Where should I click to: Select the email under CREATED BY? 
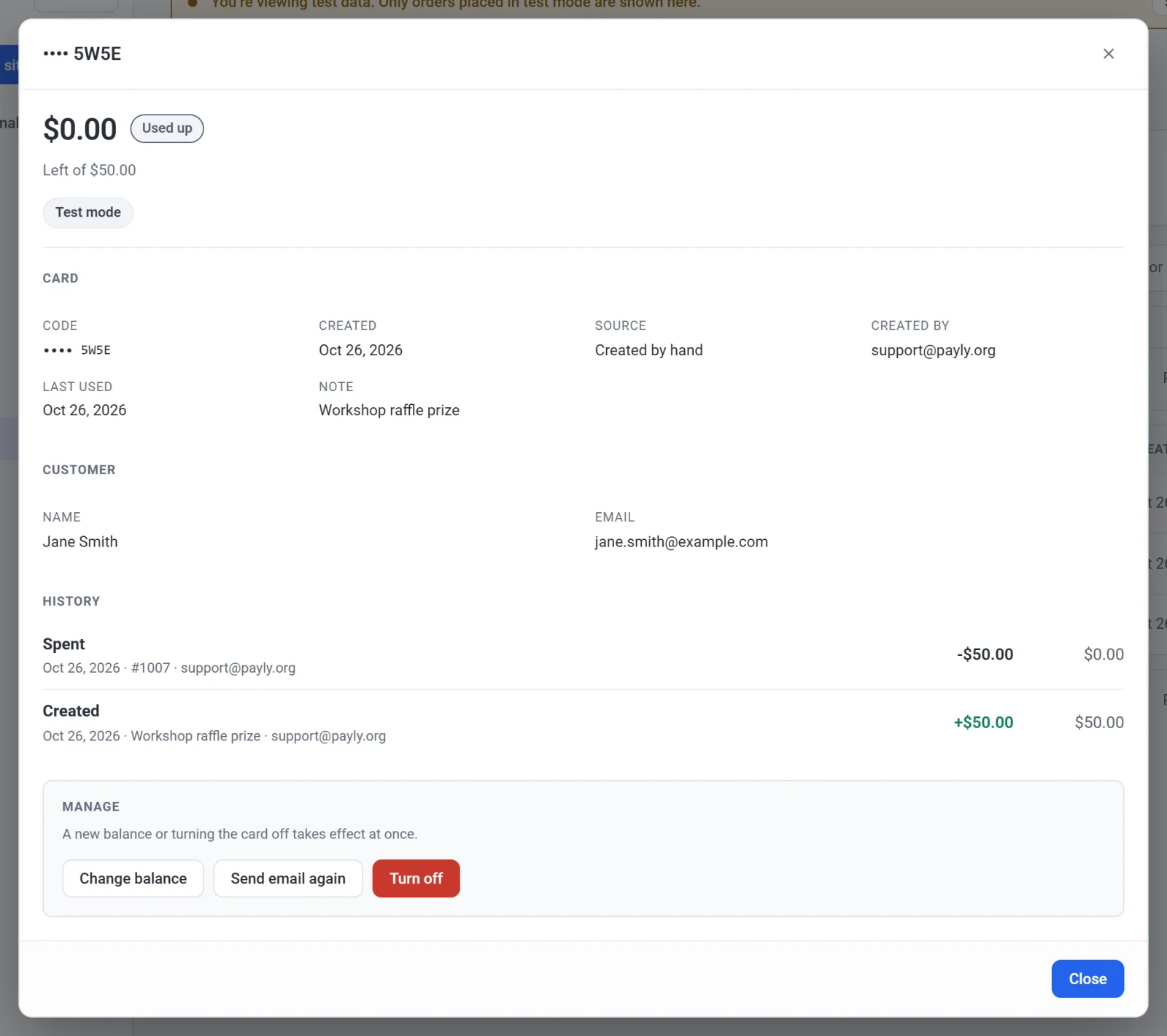pos(933,350)
